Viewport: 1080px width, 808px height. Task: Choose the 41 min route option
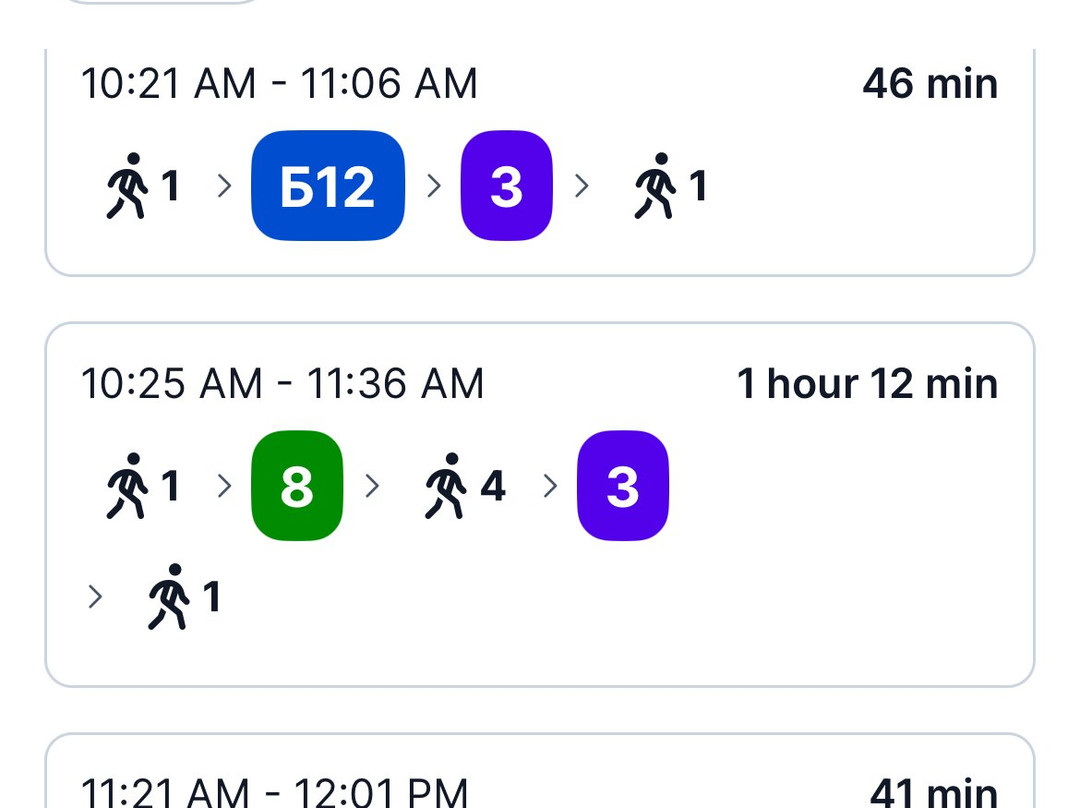[933, 792]
